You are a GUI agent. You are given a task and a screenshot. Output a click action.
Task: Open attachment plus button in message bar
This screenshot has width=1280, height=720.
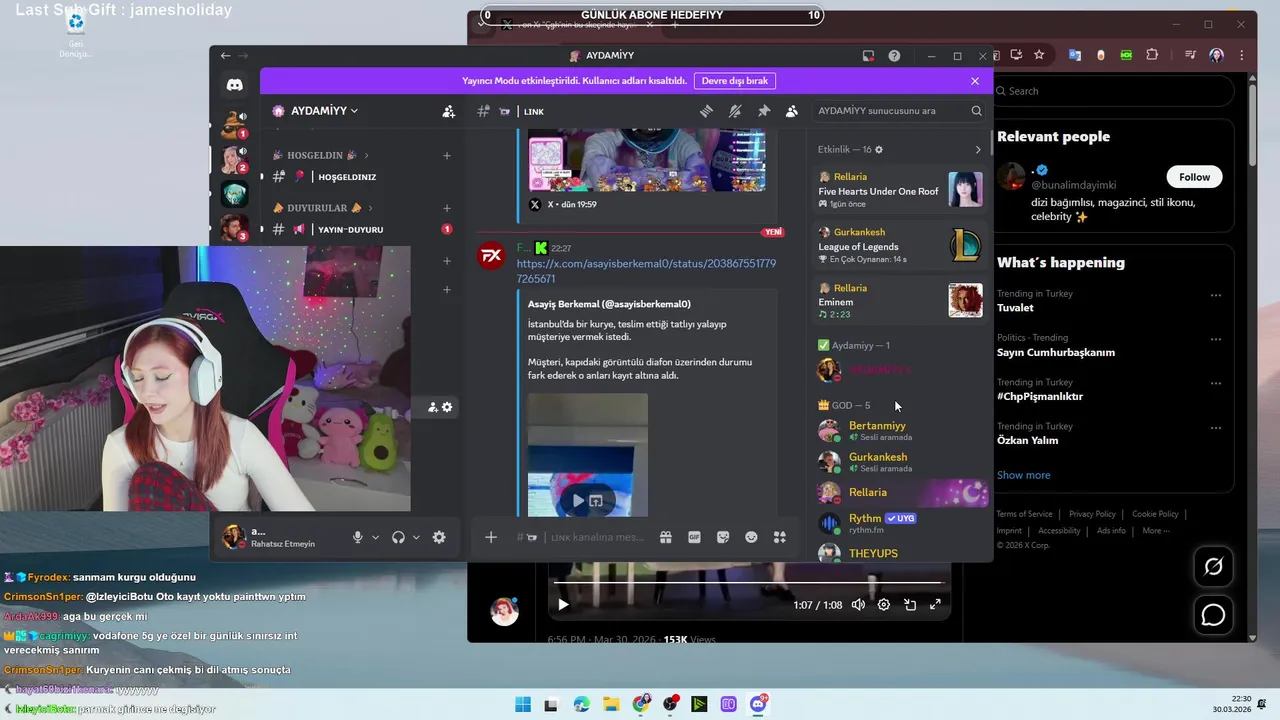tap(491, 537)
